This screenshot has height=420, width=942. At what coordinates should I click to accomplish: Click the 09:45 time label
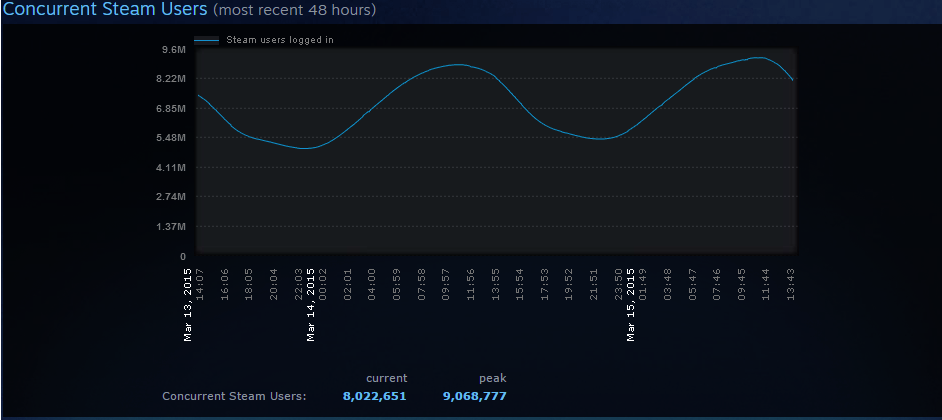click(741, 284)
